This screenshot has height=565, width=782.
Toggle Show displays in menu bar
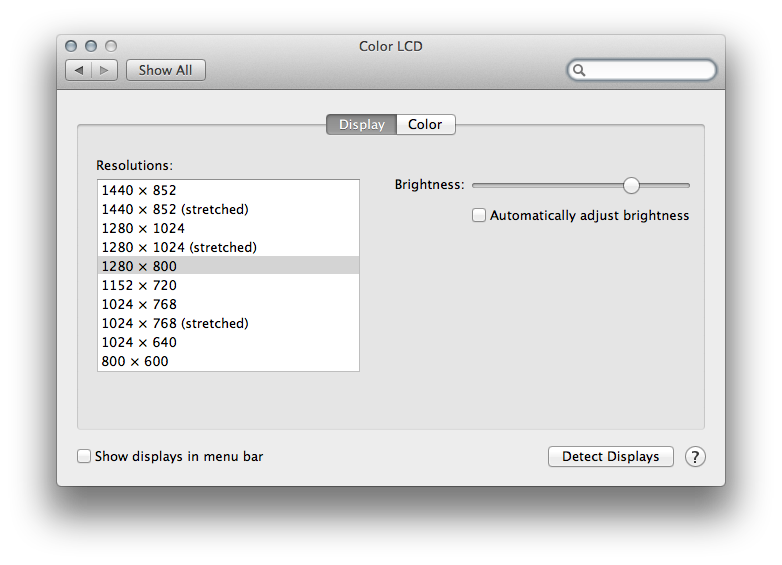[x=84, y=456]
